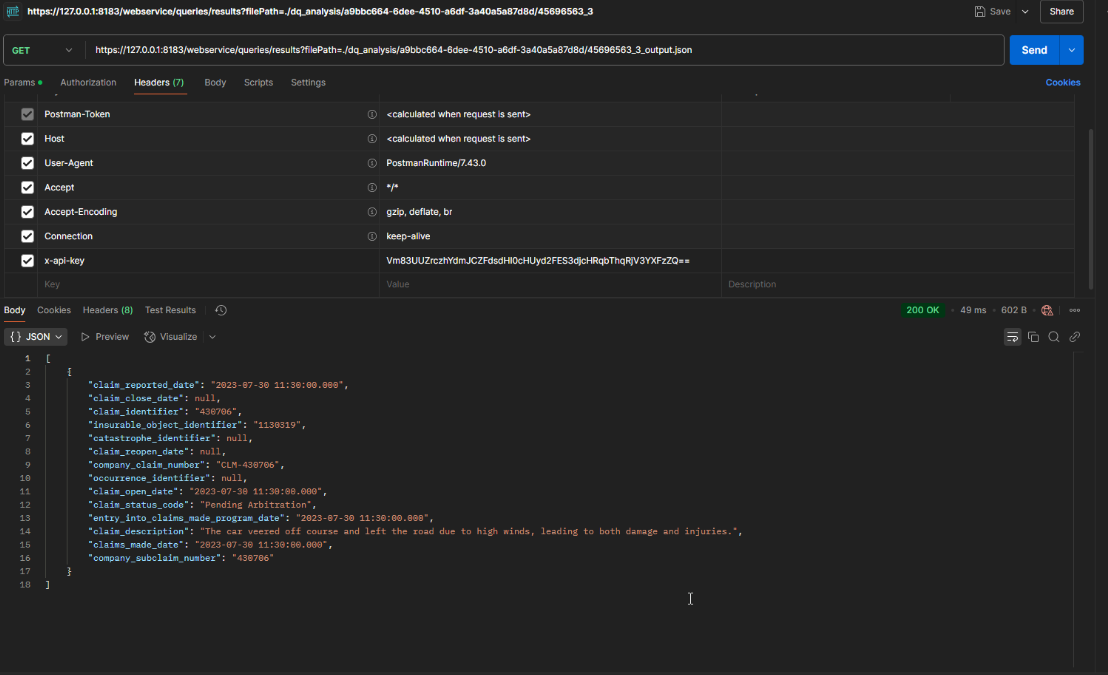Uncheck the x-api-key header checkbox

point(28,260)
